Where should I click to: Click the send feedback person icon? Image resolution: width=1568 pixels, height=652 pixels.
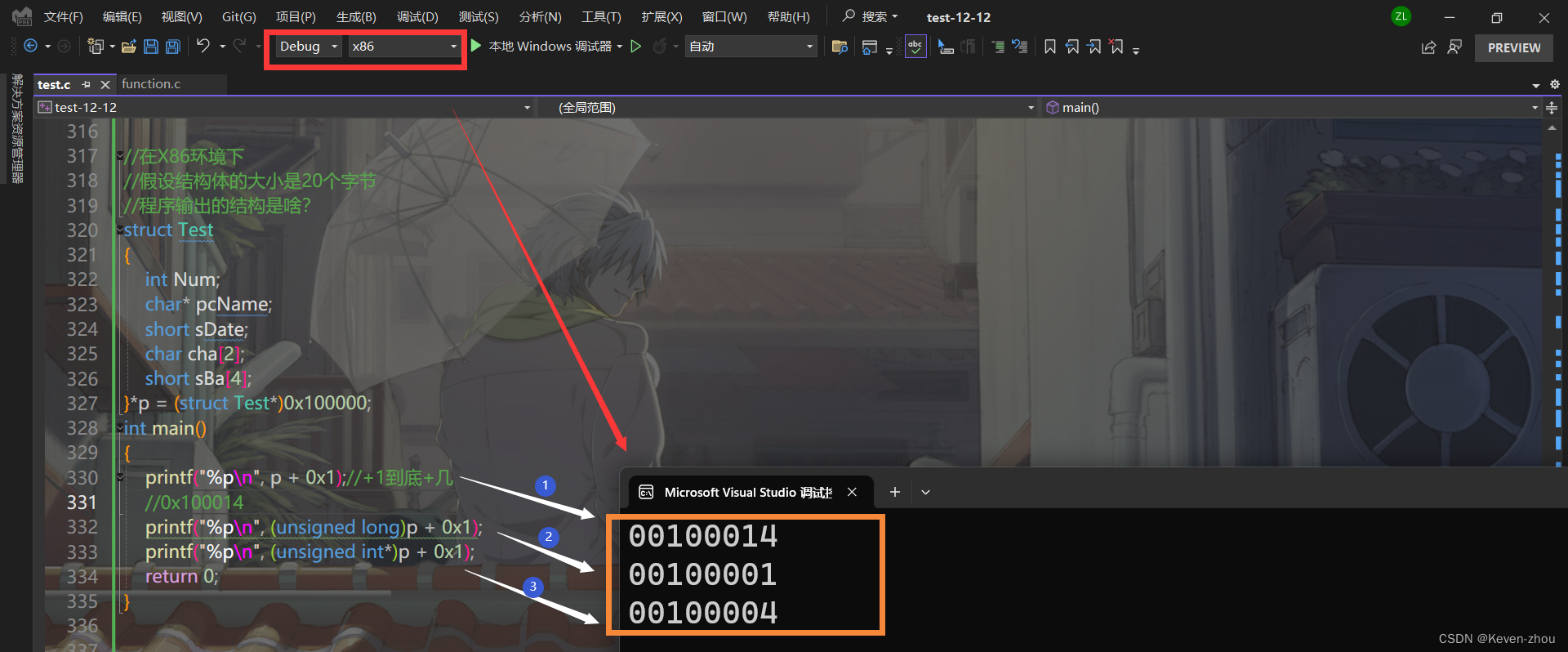[1454, 47]
